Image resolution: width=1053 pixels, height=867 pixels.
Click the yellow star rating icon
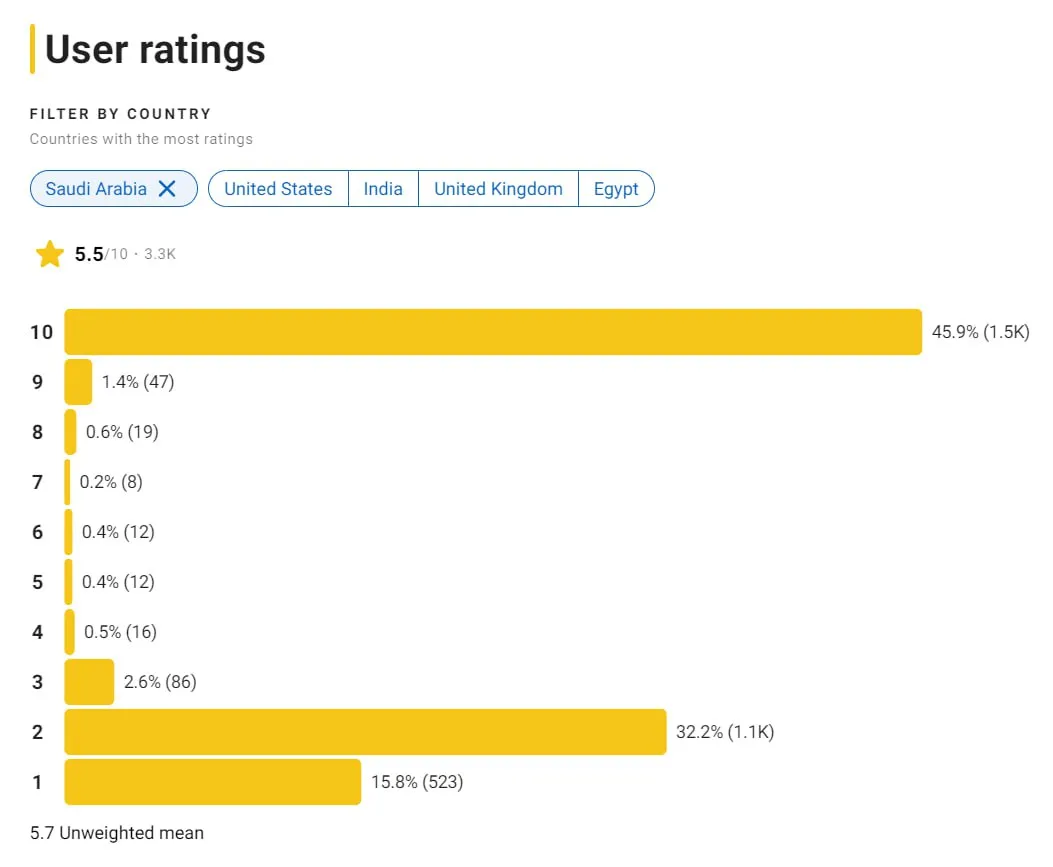(50, 255)
